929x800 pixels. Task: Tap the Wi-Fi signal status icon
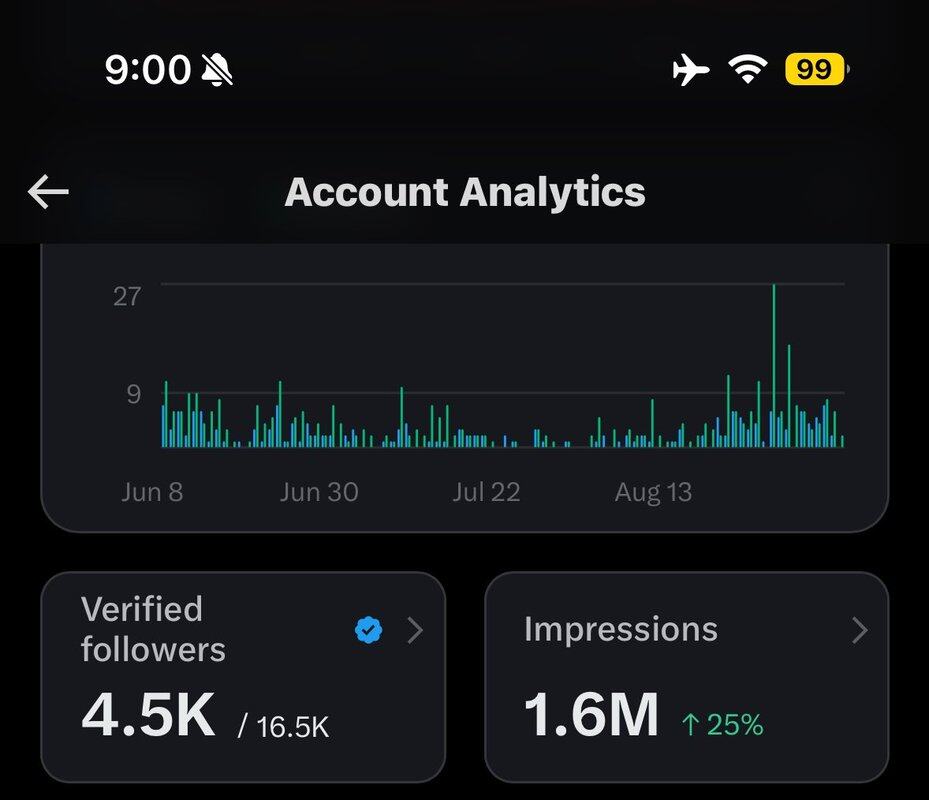[x=747, y=69]
